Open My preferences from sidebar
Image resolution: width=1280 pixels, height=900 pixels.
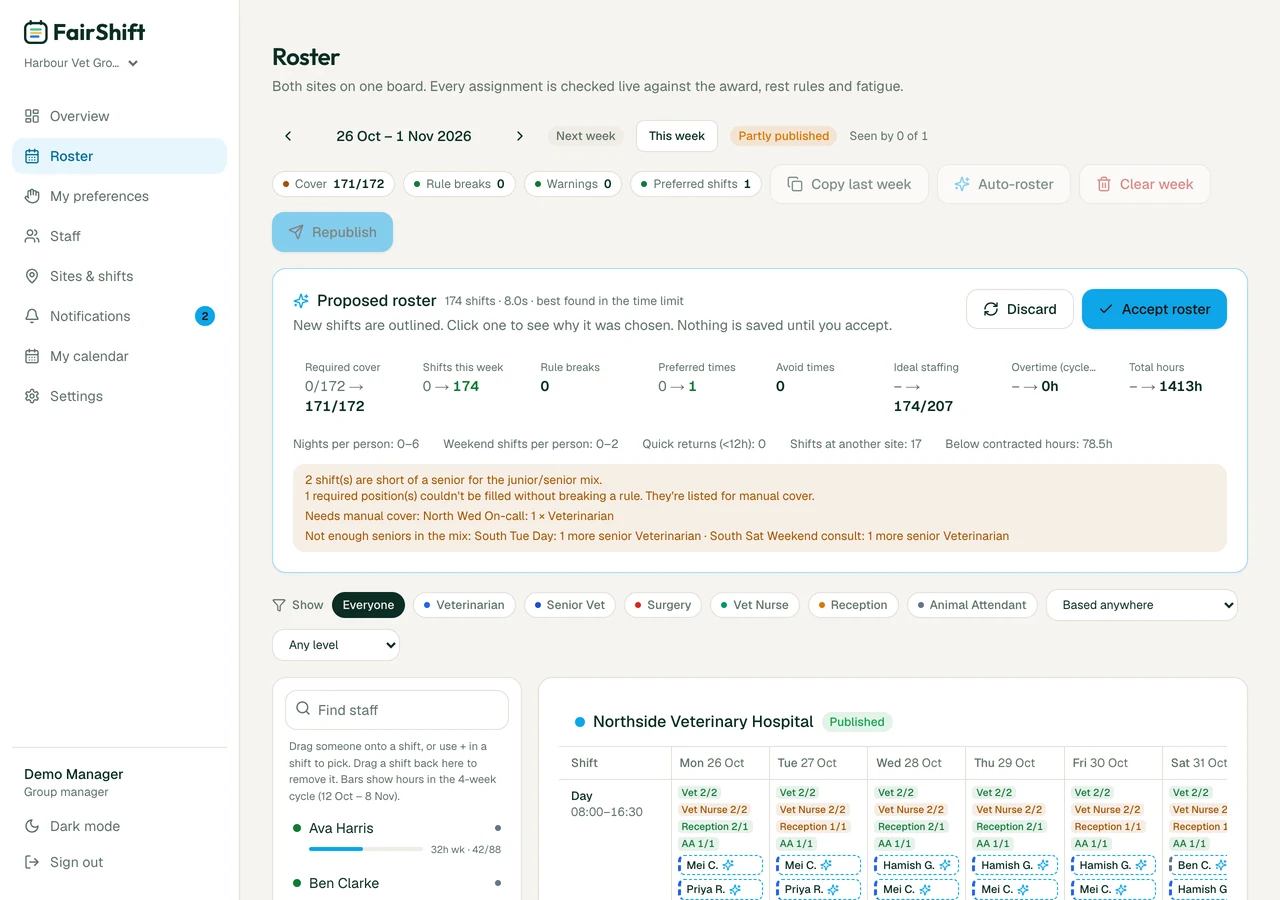[x=119, y=196]
